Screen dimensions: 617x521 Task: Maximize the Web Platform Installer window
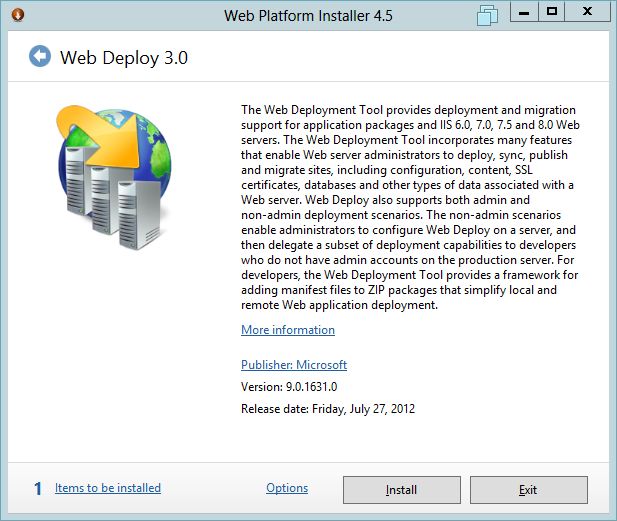click(551, 12)
